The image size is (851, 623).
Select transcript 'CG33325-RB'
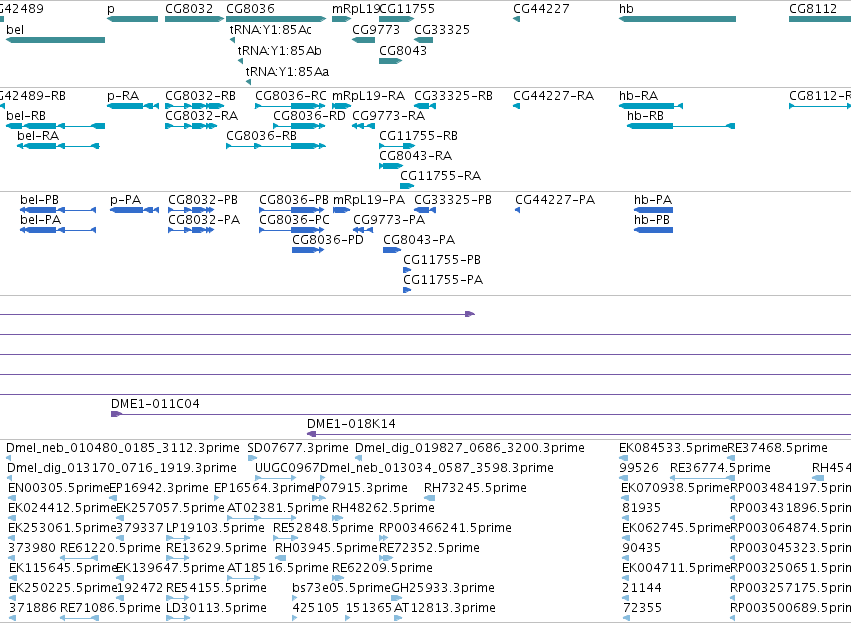click(453, 96)
